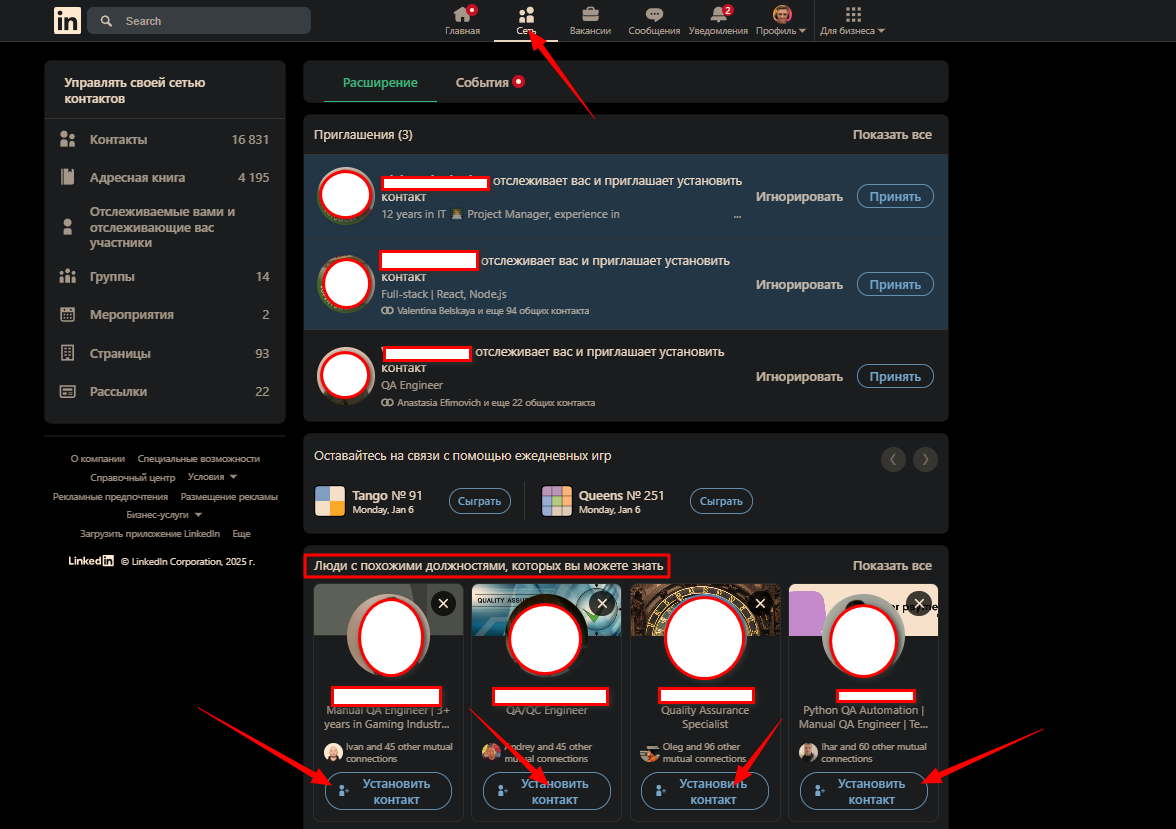This screenshot has width=1176, height=829.
Task: Click the followers and following person icon
Action: coord(68,227)
